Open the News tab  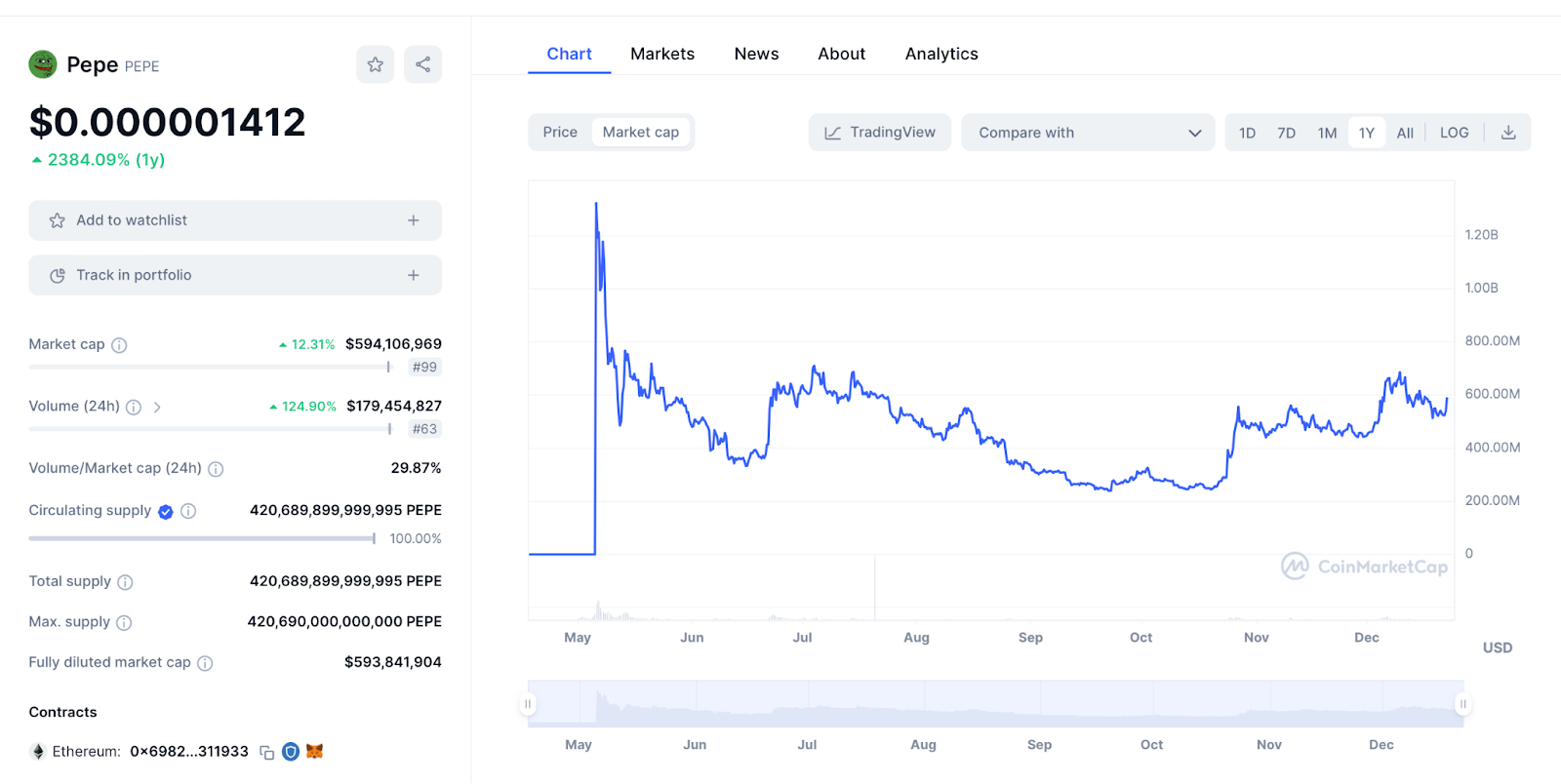coord(756,54)
